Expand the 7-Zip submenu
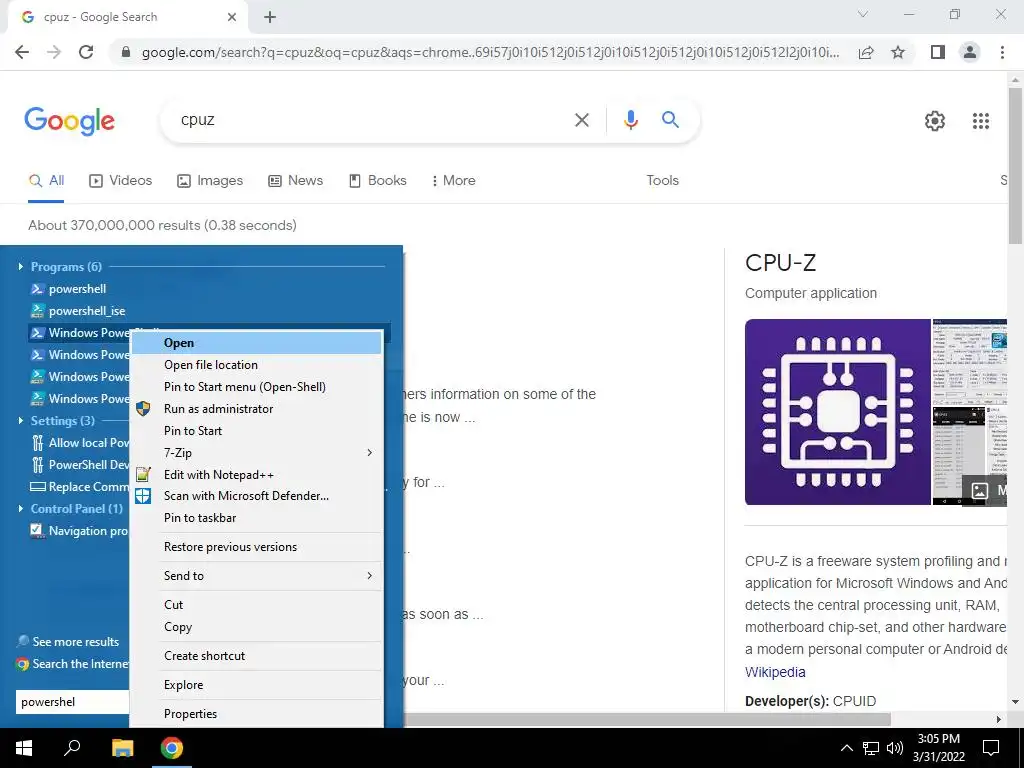The image size is (1024, 768). [x=256, y=453]
